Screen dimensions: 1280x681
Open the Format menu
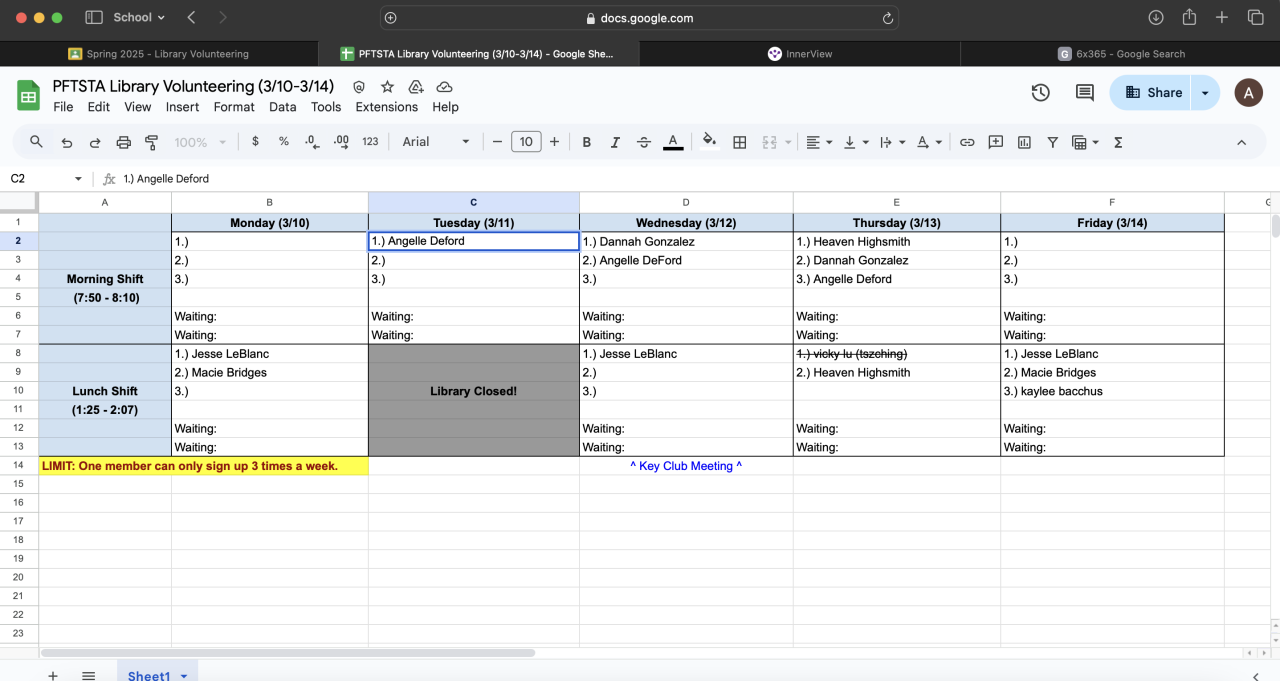[233, 107]
